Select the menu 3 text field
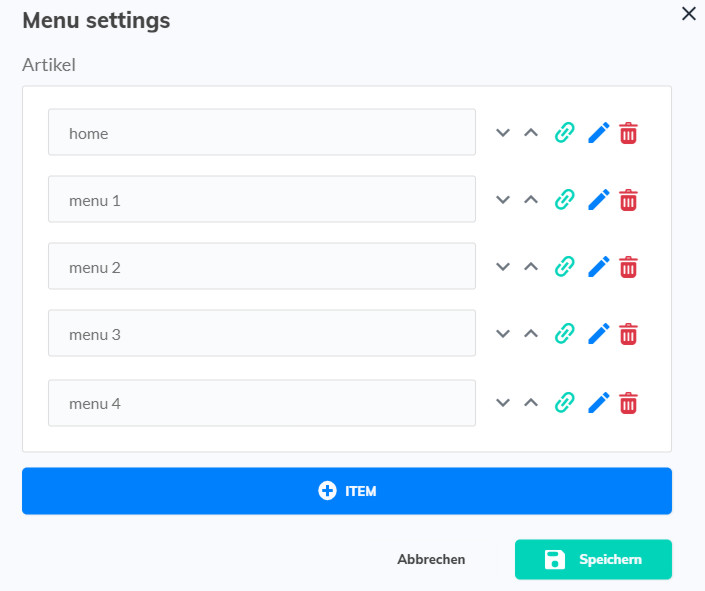 click(261, 334)
